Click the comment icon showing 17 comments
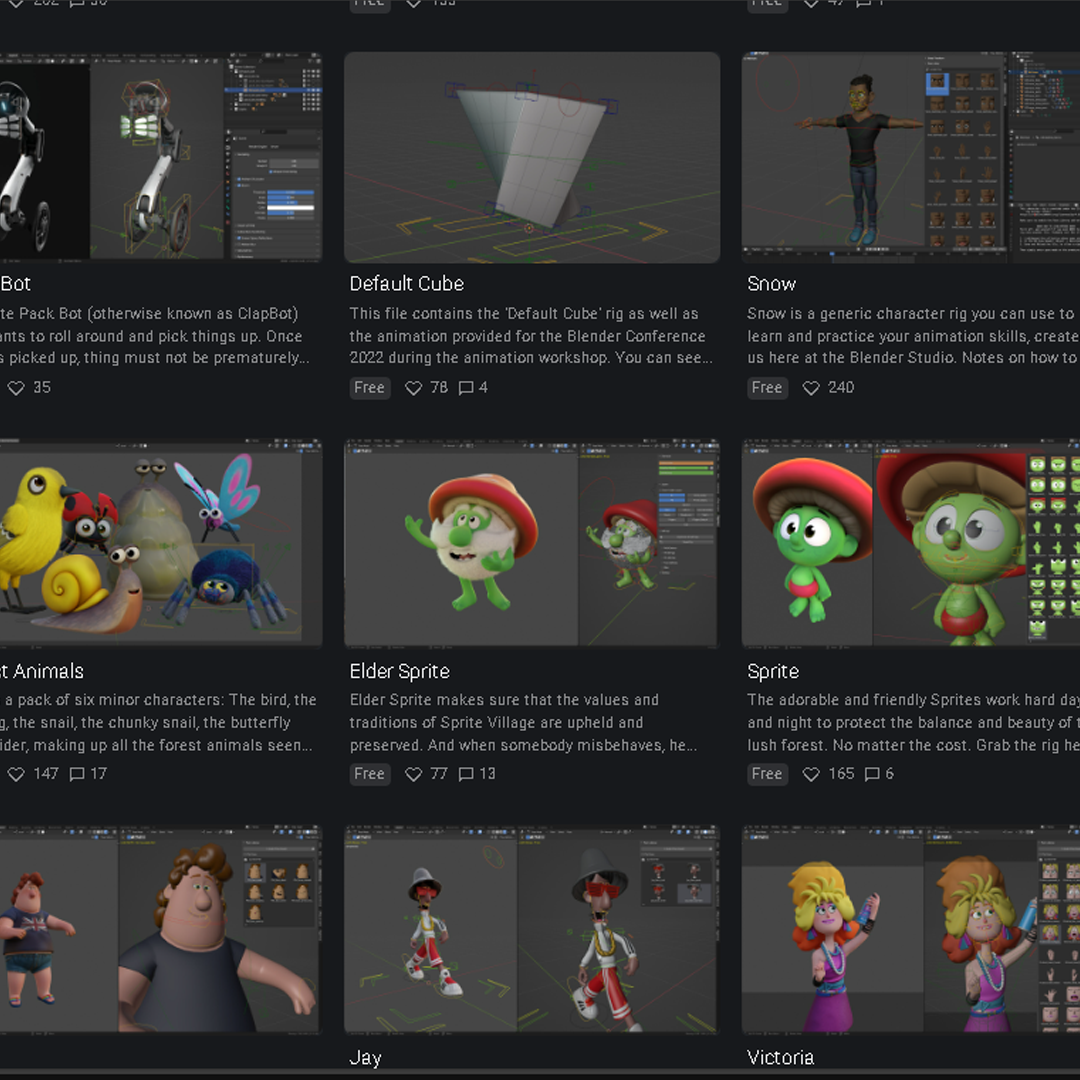 point(77,774)
